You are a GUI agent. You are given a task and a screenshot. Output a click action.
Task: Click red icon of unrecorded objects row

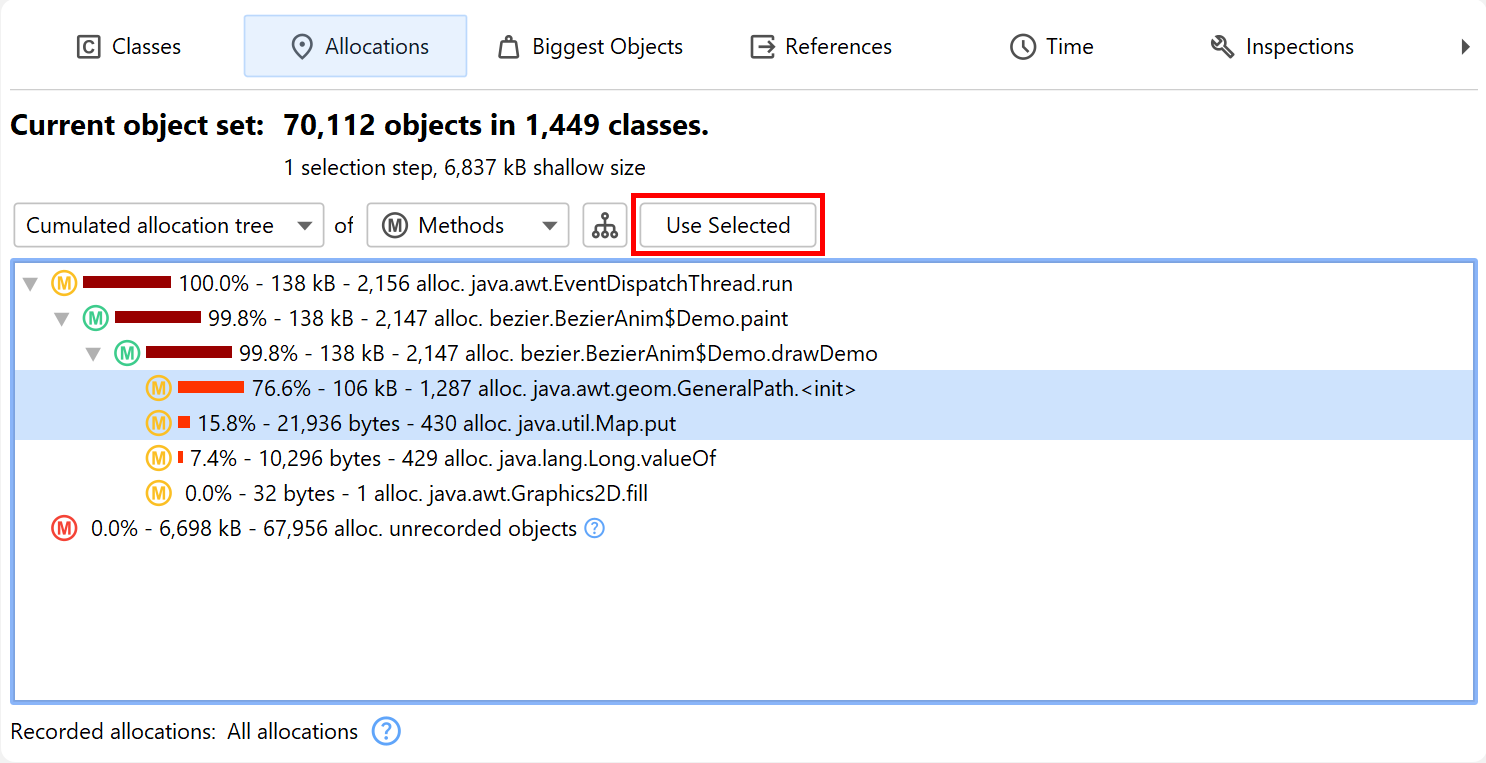(64, 528)
